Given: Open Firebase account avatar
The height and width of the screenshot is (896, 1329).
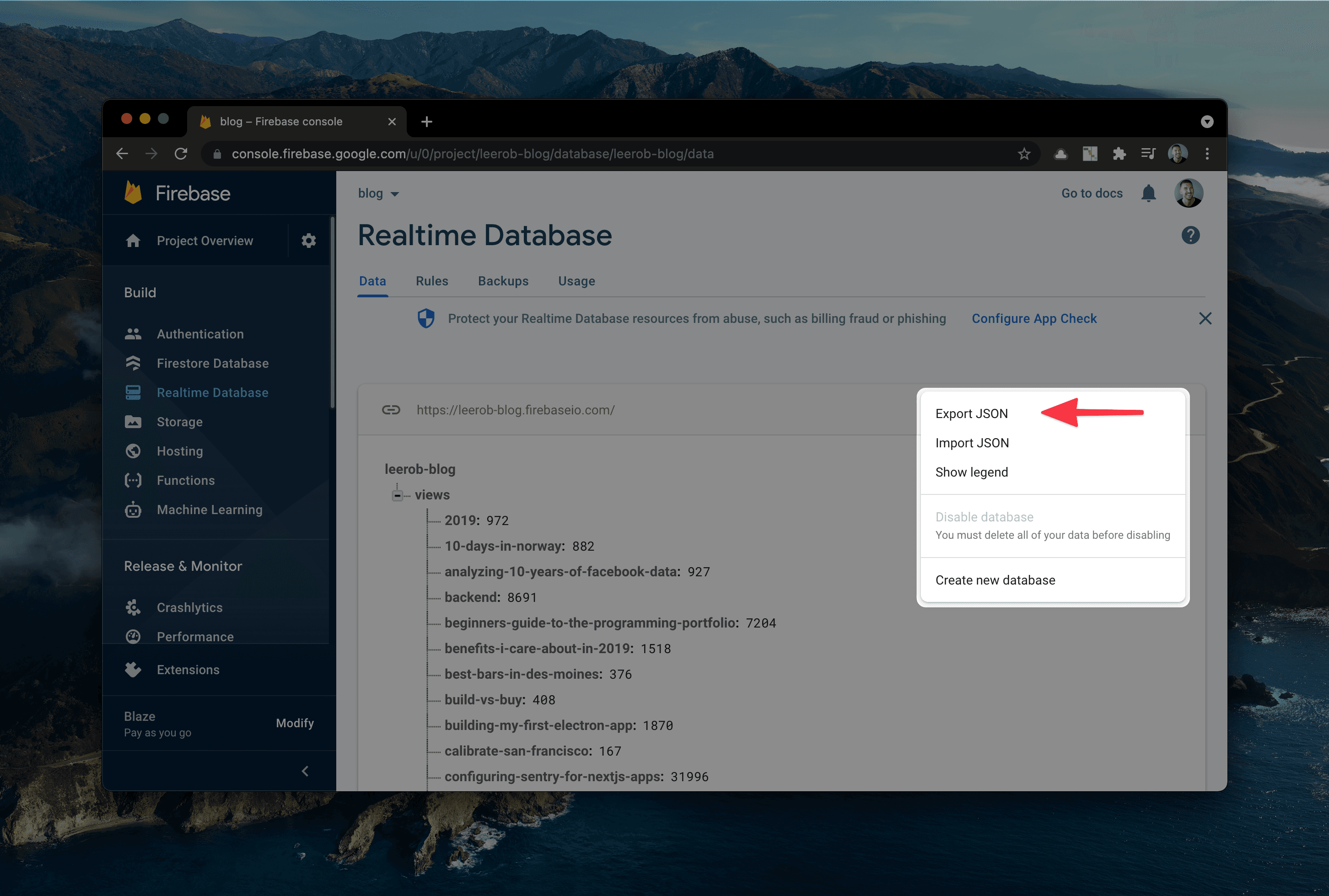Looking at the screenshot, I should (1189, 193).
